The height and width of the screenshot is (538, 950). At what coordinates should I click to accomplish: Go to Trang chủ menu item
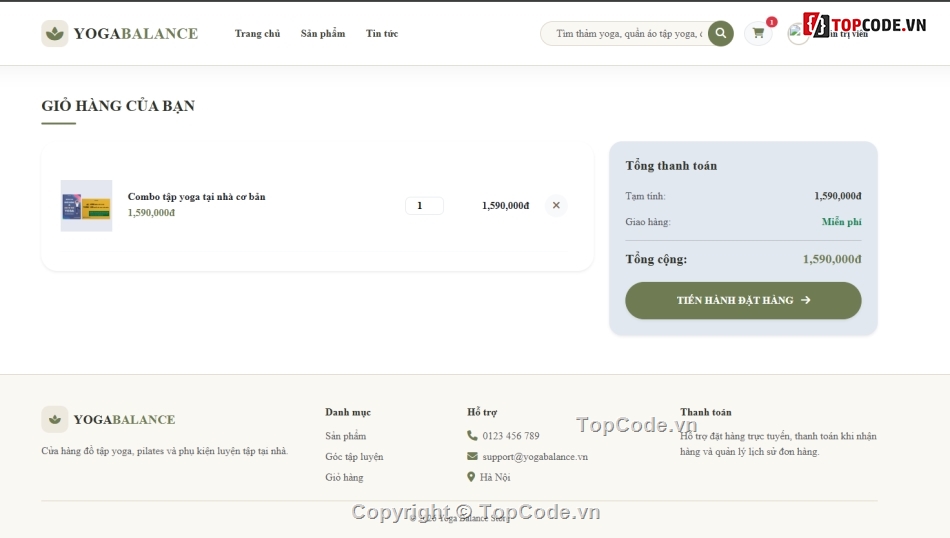pos(257,33)
